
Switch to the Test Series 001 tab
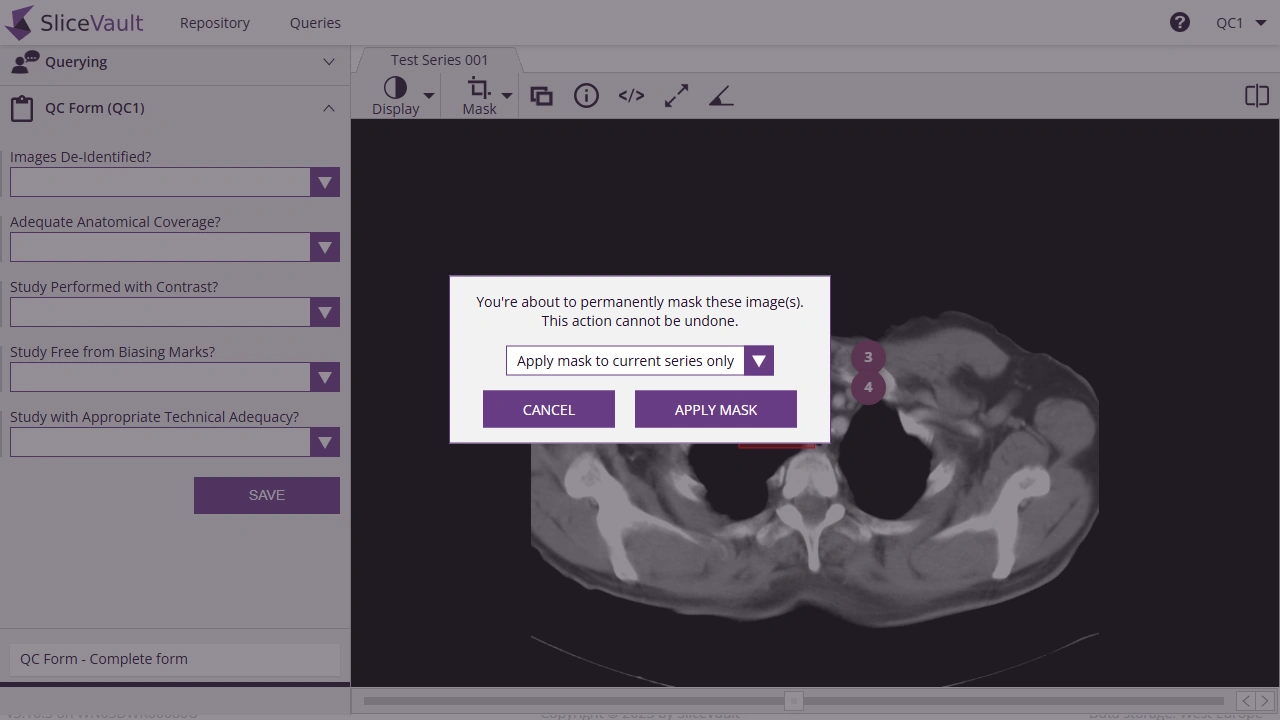coord(439,60)
